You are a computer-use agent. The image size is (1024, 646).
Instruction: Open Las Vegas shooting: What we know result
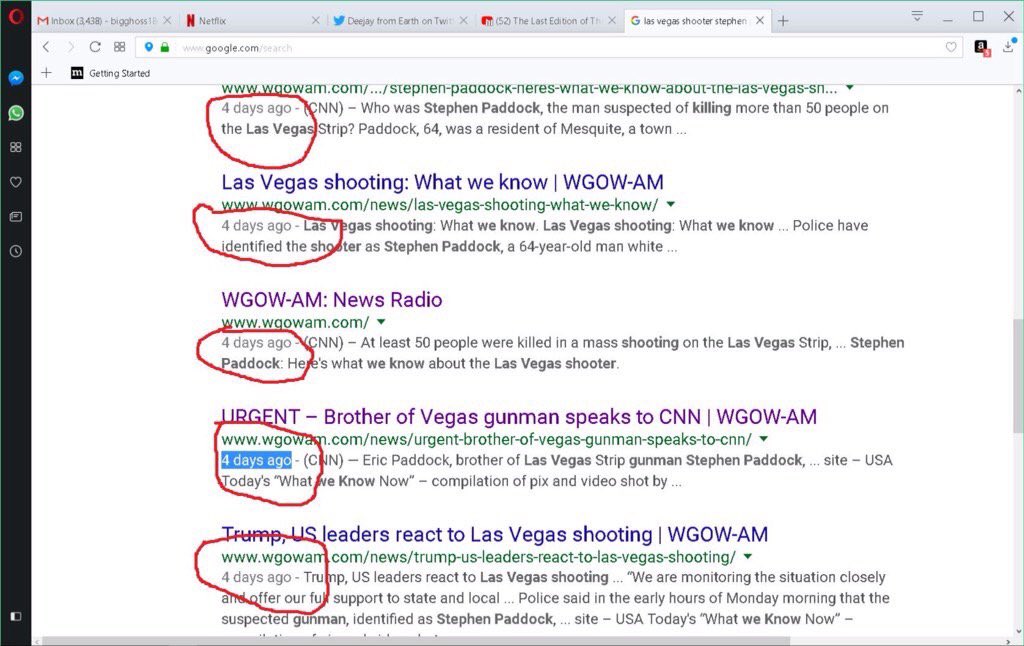tap(442, 182)
